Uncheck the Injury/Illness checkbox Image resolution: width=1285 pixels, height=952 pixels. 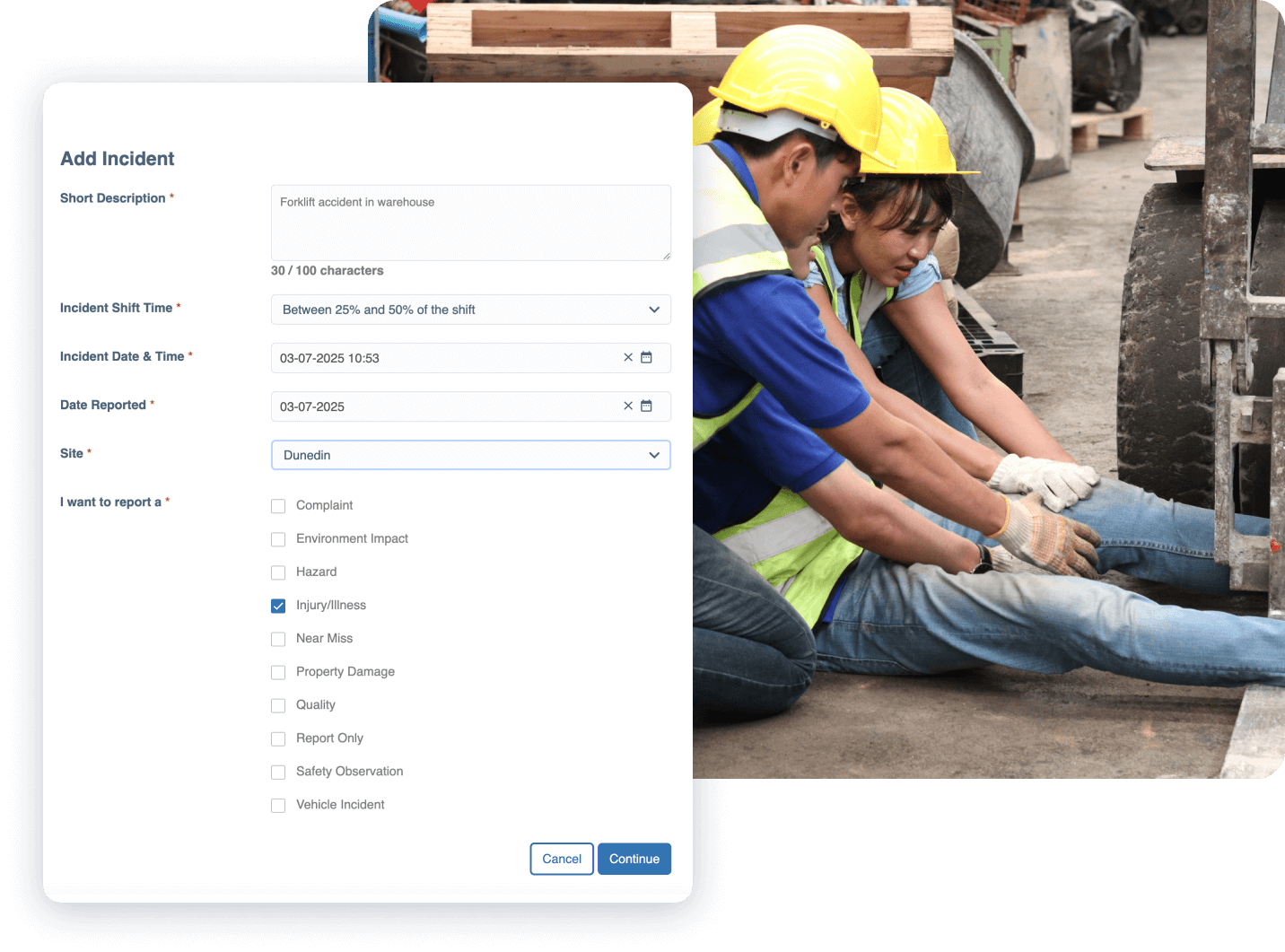pos(278,606)
